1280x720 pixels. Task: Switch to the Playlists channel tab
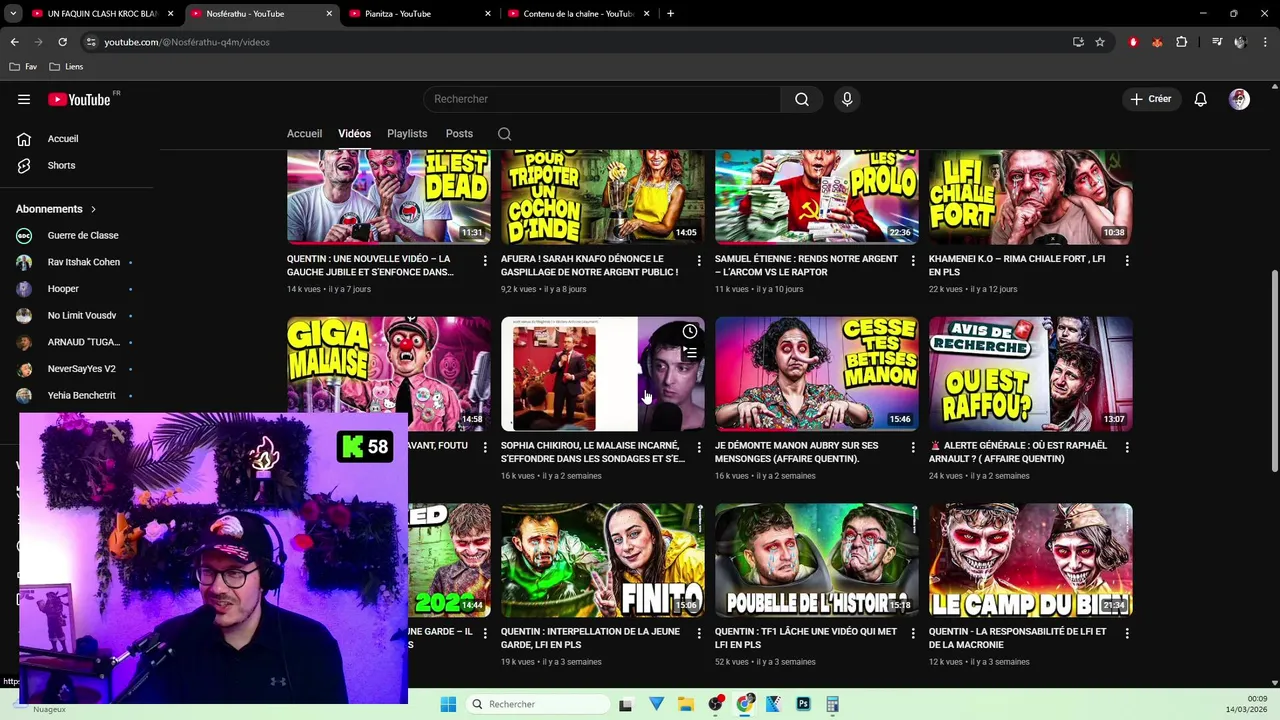click(407, 134)
